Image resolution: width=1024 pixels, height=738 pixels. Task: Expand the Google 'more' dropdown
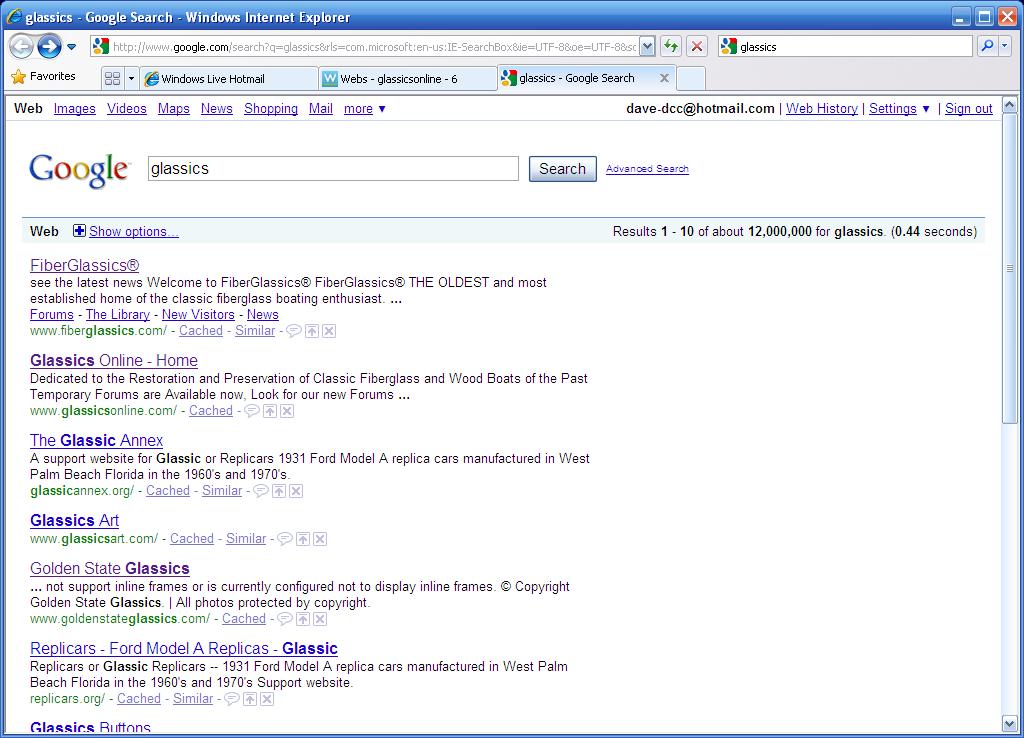pyautogui.click(x=364, y=108)
